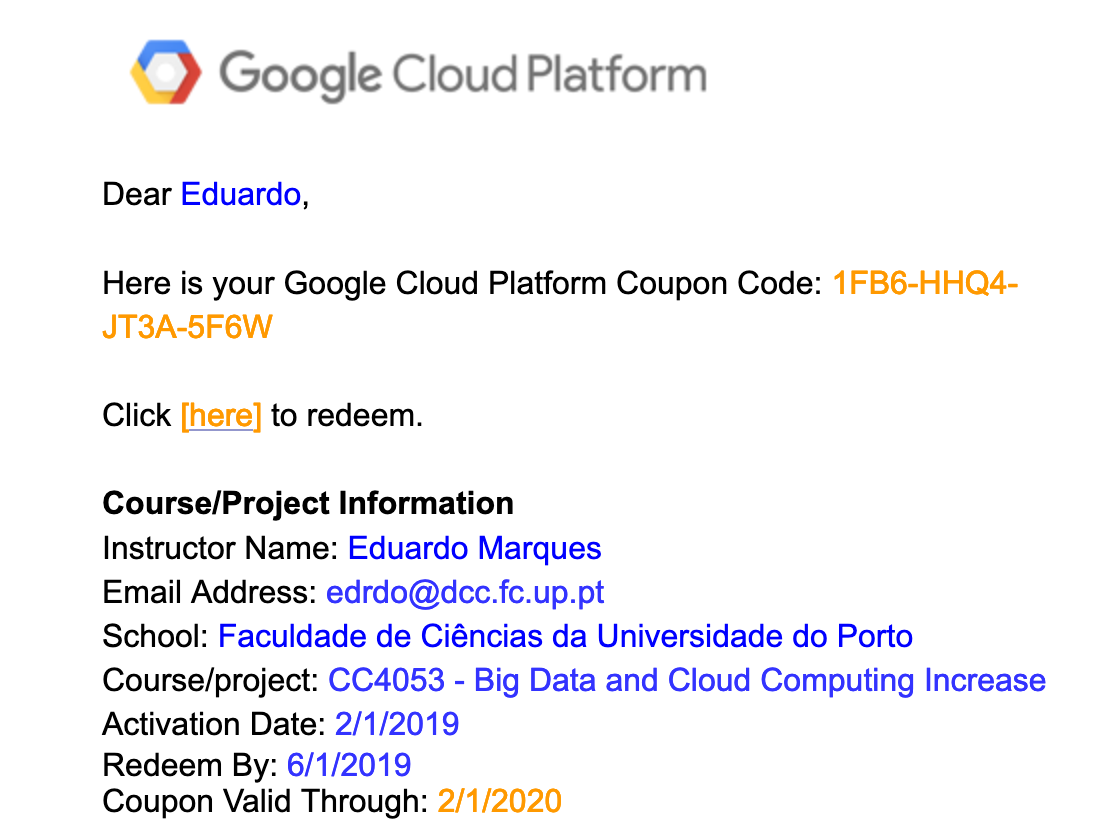This screenshot has height=832, width=1114.
Task: Click the Redeem By label
Action: 190,765
